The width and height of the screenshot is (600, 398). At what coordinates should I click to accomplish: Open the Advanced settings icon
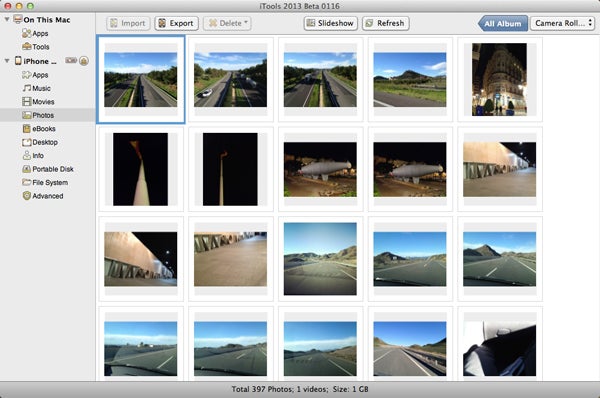(x=26, y=196)
